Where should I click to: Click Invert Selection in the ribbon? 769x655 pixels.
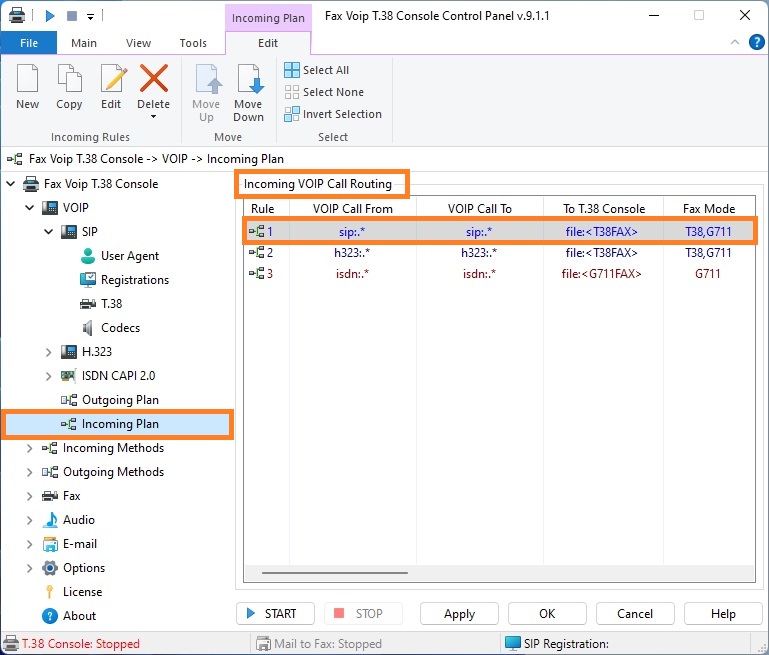coord(333,114)
